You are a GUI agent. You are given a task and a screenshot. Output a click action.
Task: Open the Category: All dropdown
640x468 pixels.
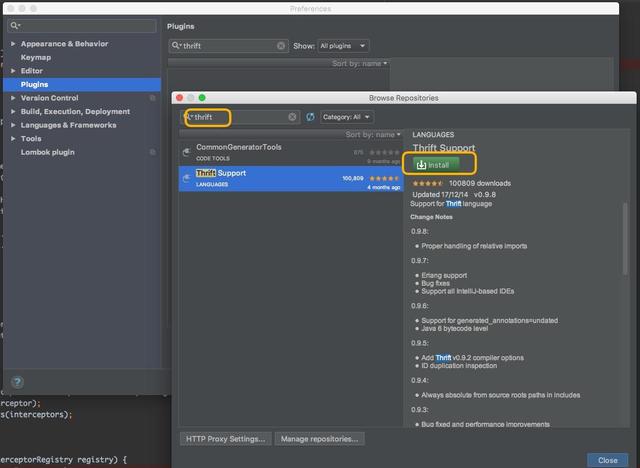347,117
